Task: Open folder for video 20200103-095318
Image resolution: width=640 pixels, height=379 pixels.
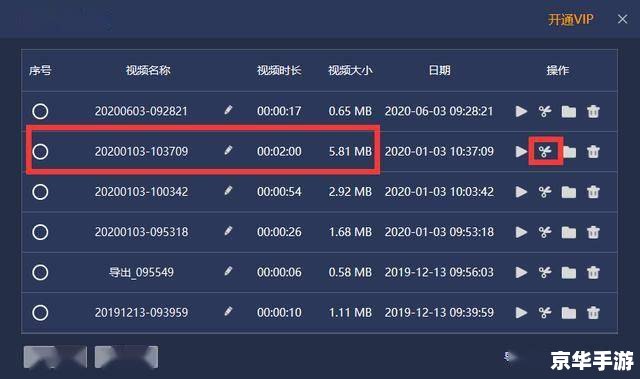Action: [x=569, y=232]
